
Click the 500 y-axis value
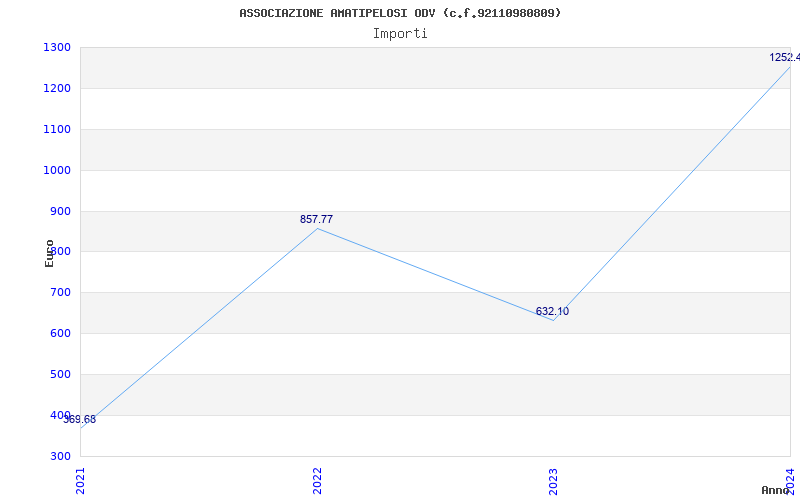coord(60,374)
